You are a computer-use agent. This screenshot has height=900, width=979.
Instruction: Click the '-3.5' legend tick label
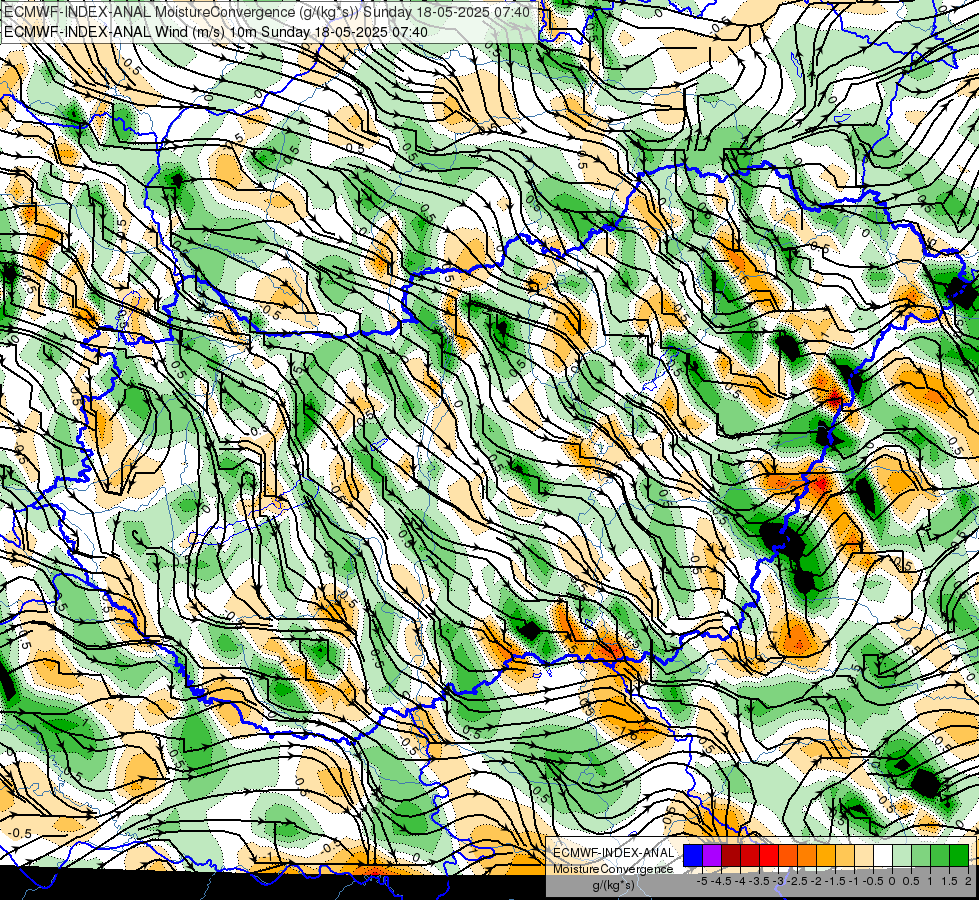[759, 881]
